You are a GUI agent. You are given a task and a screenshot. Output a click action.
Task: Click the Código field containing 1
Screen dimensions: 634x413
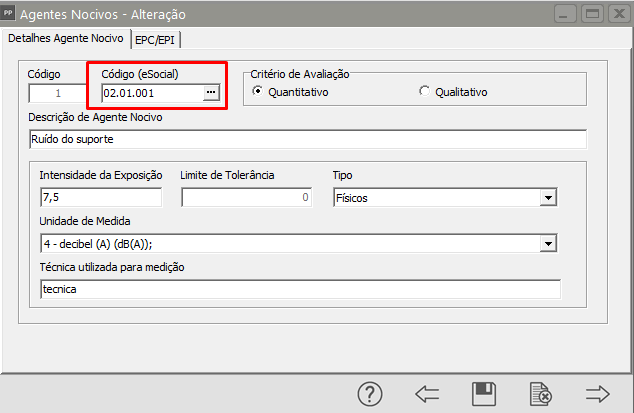click(58, 93)
